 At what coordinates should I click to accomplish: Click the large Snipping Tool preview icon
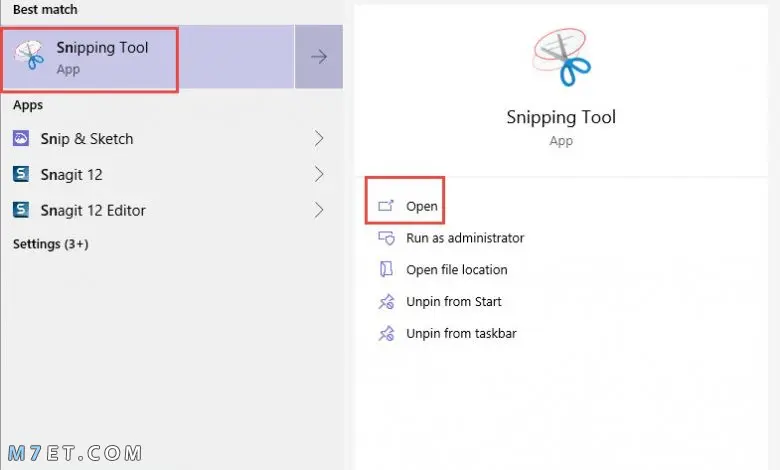tap(562, 57)
